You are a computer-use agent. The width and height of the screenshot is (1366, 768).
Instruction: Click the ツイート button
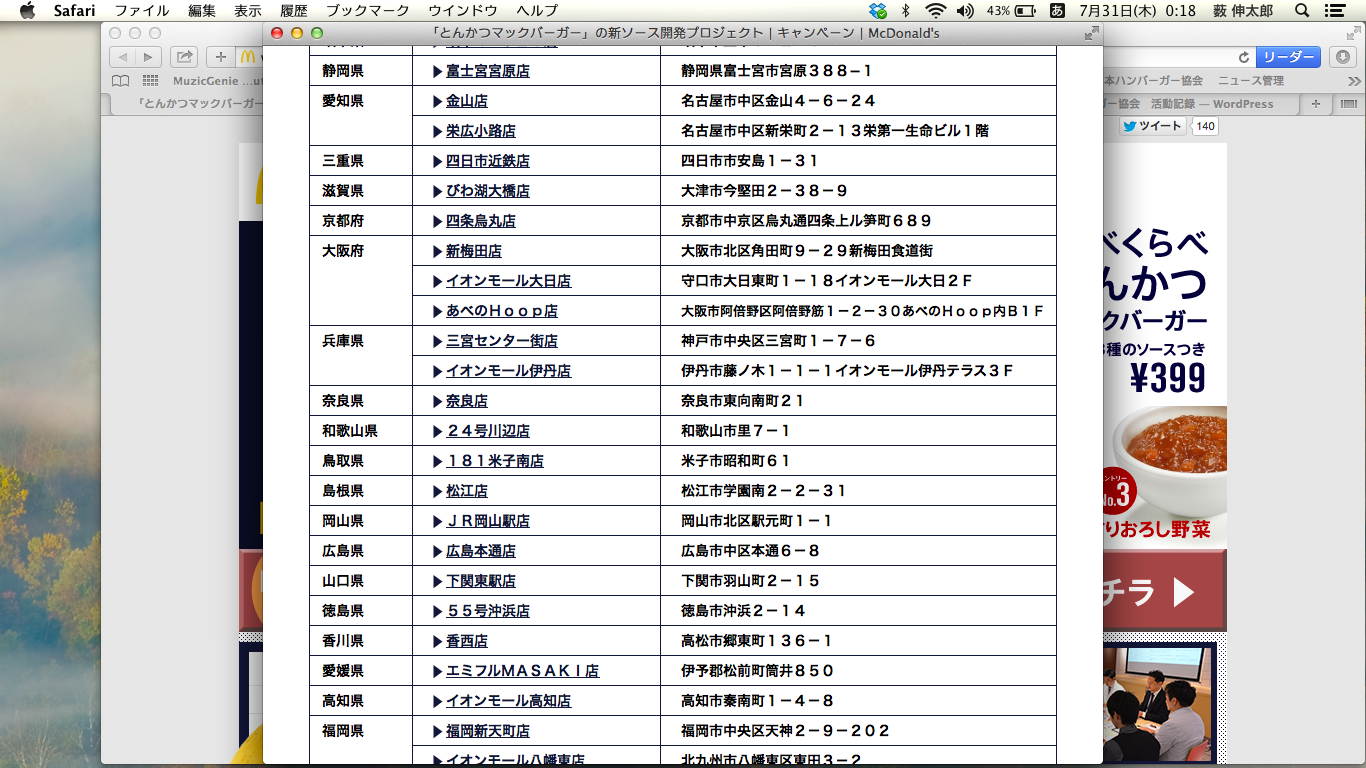(1152, 126)
